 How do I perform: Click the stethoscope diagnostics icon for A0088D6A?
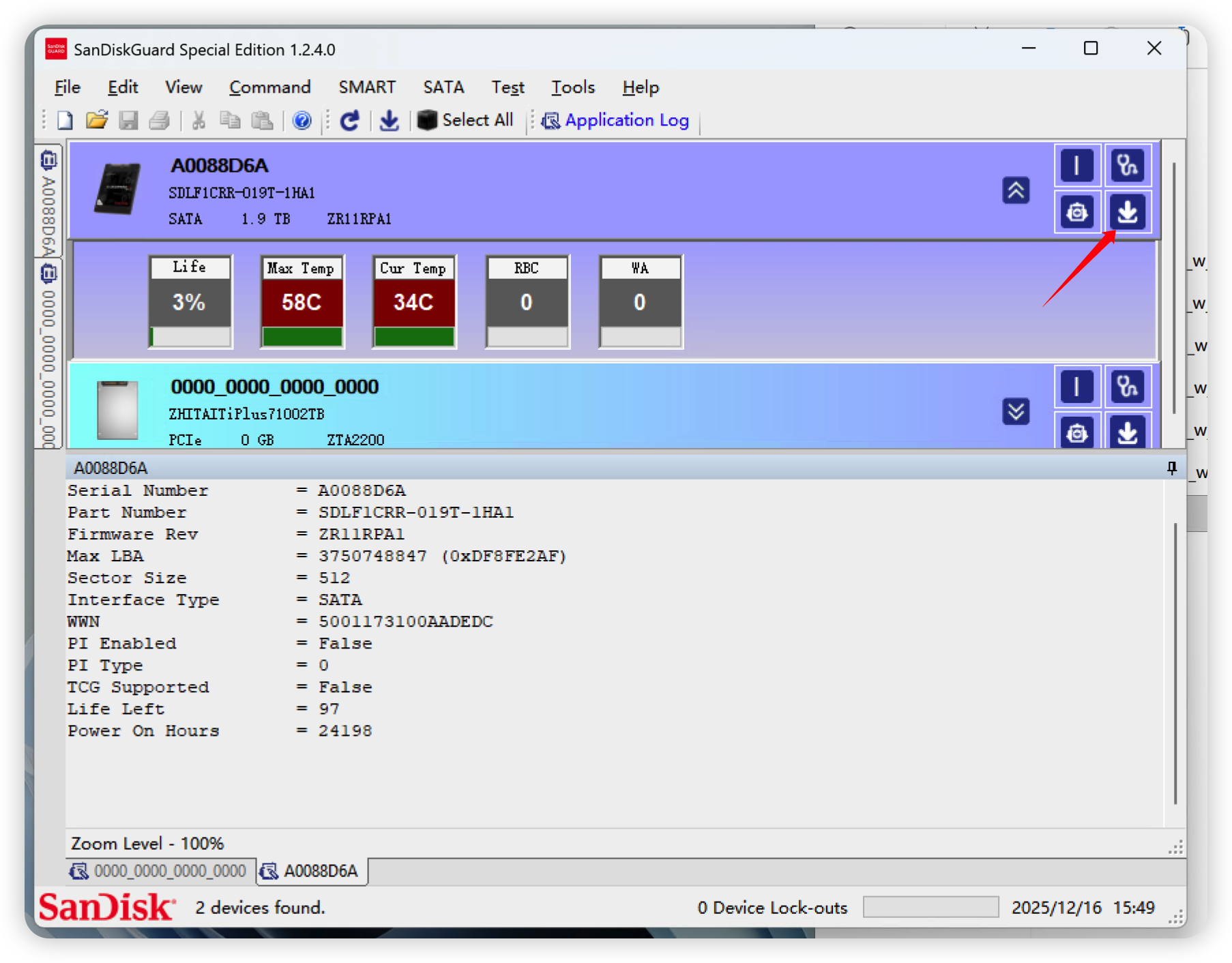click(1127, 165)
